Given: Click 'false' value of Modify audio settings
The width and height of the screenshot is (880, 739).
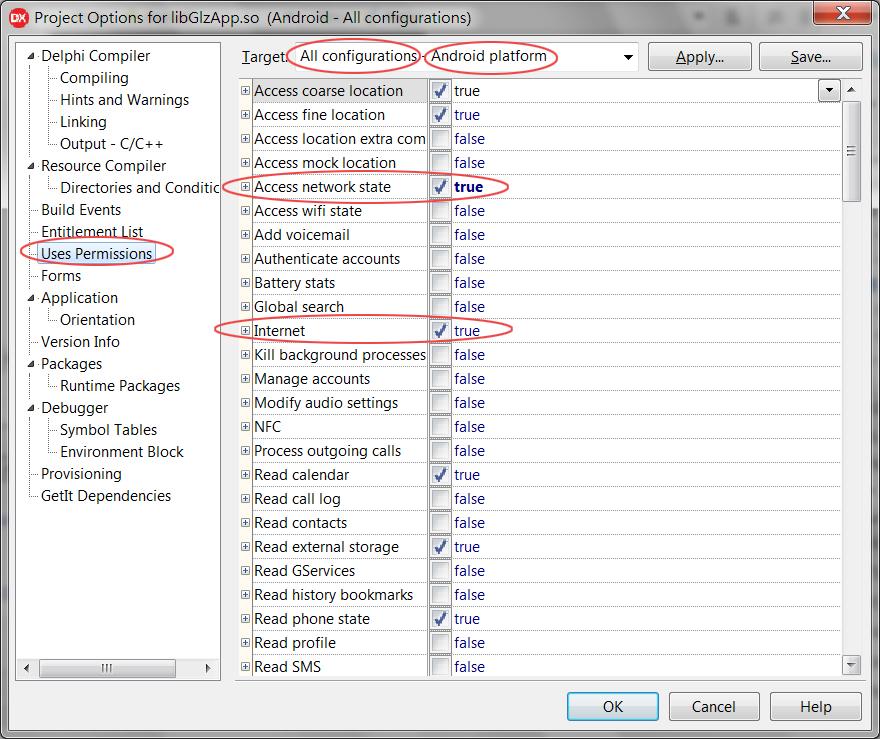Looking at the screenshot, I should (x=469, y=403).
